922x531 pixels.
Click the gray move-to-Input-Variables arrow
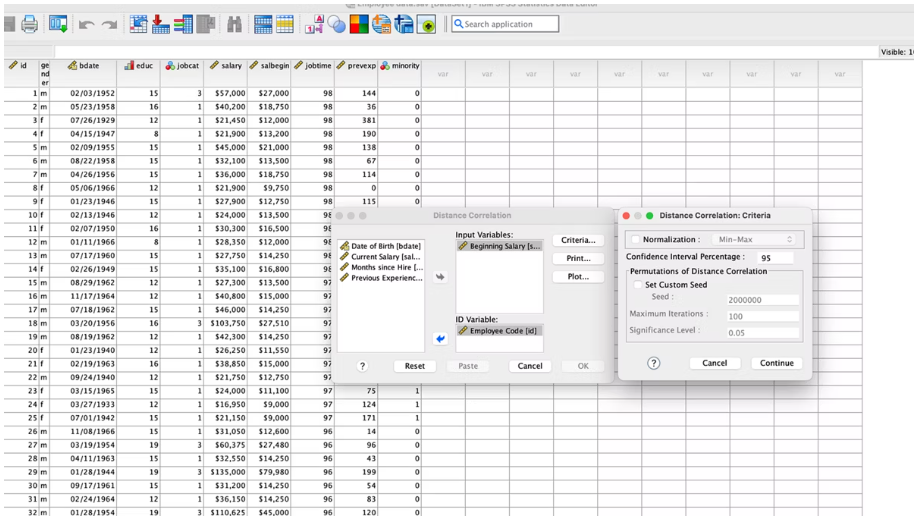440,277
